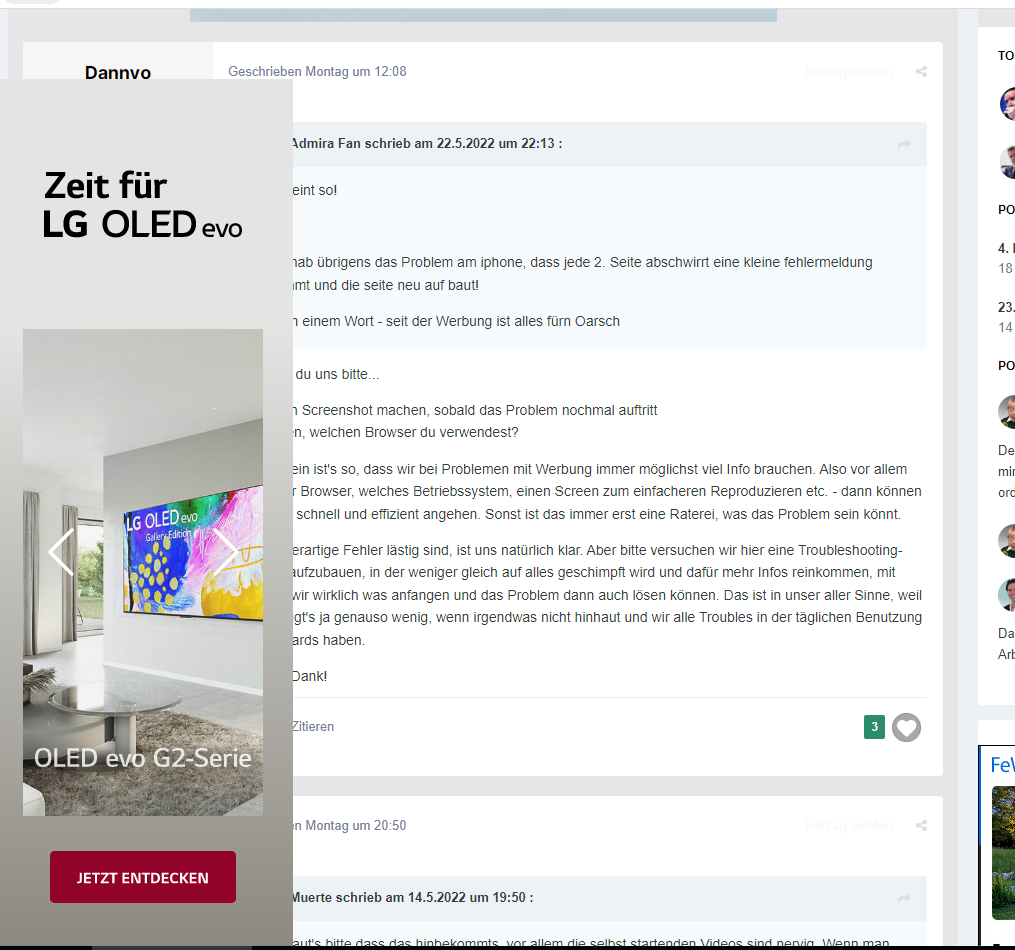
Task: Open the Zeit für LG OLED evo headline
Action: click(142, 205)
